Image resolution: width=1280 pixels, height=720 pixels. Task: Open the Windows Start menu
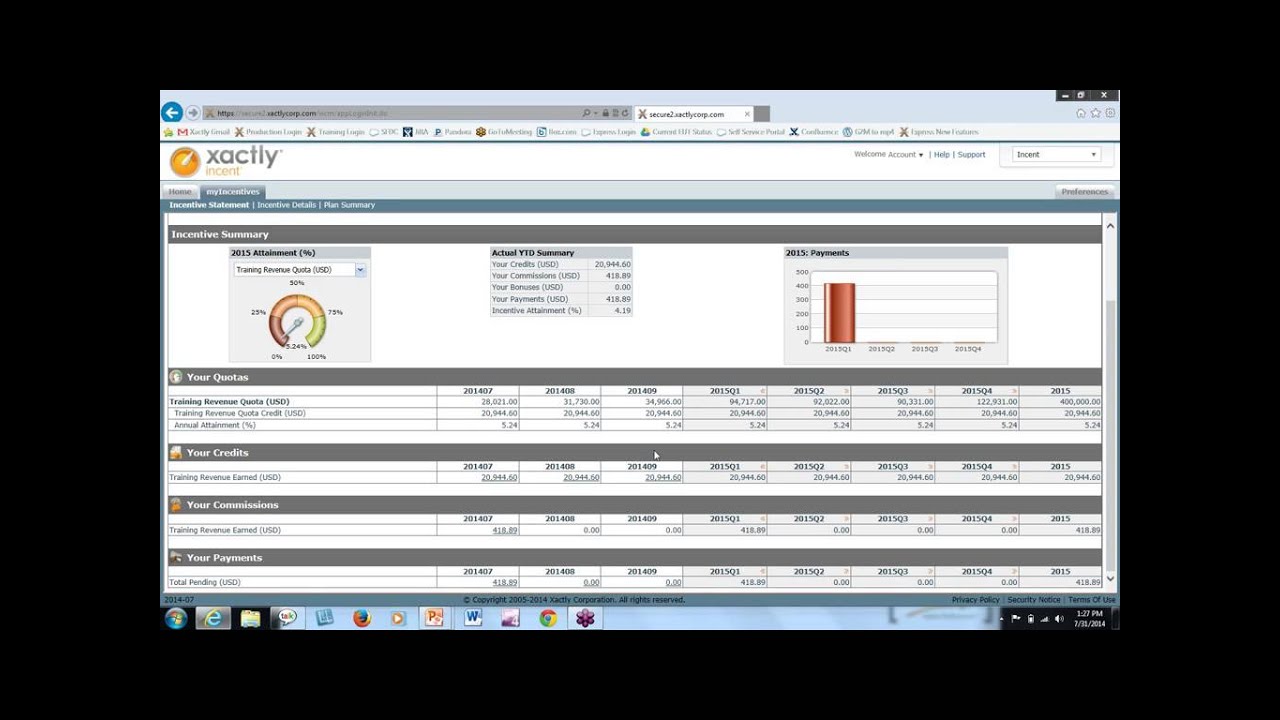(176, 618)
